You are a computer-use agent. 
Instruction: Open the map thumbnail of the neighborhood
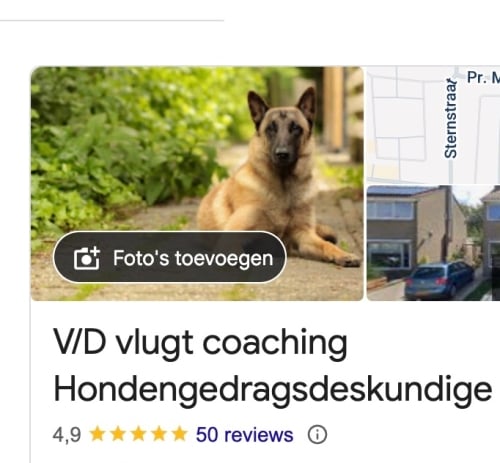coord(433,125)
